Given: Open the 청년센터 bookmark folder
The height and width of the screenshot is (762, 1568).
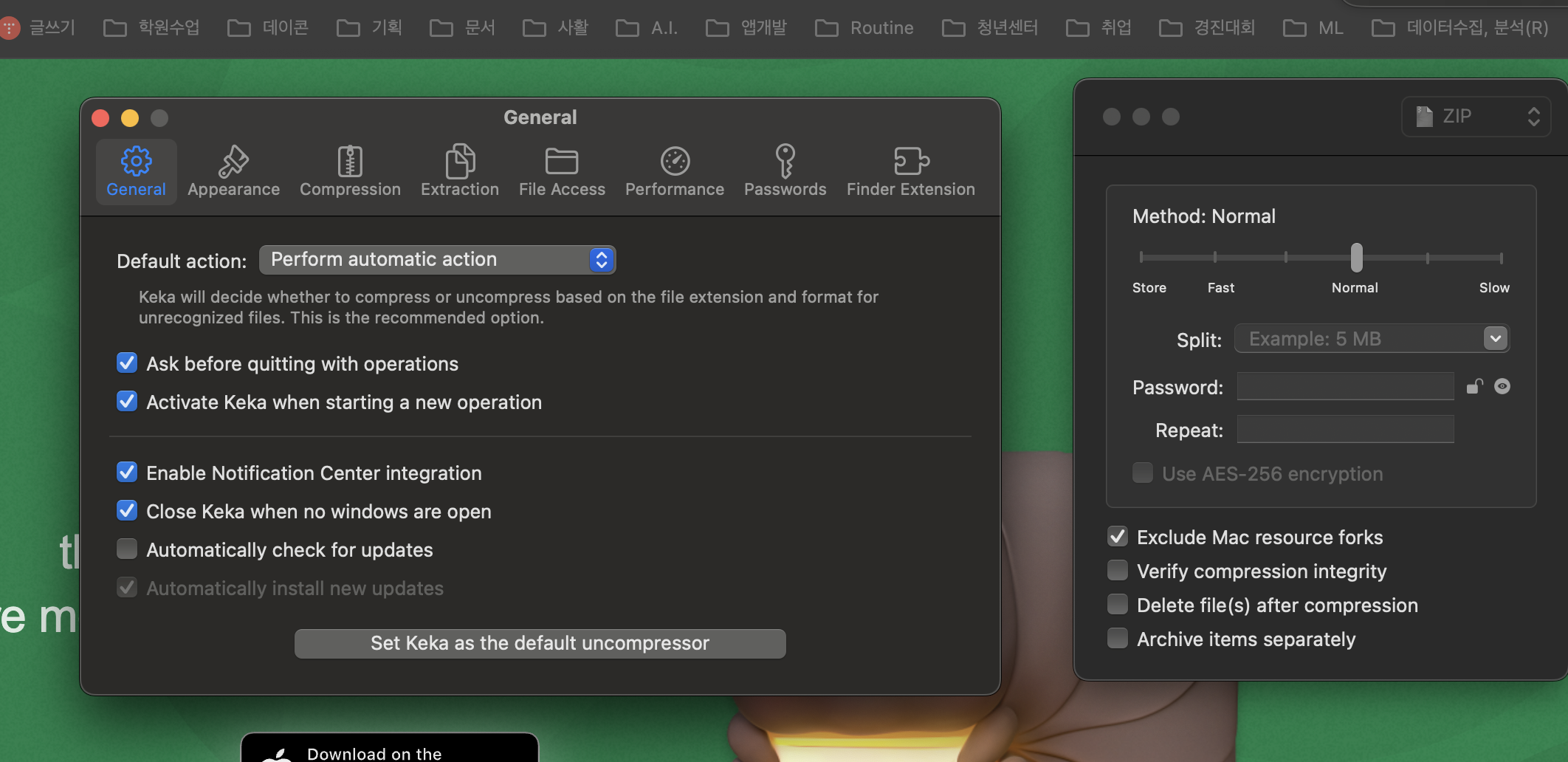Looking at the screenshot, I should [x=990, y=28].
